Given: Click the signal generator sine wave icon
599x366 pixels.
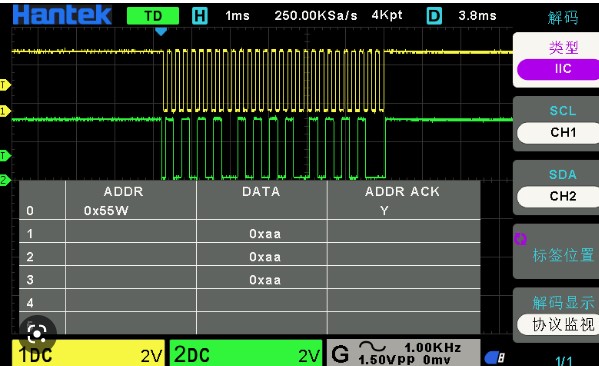Looking at the screenshot, I should (x=372, y=346).
